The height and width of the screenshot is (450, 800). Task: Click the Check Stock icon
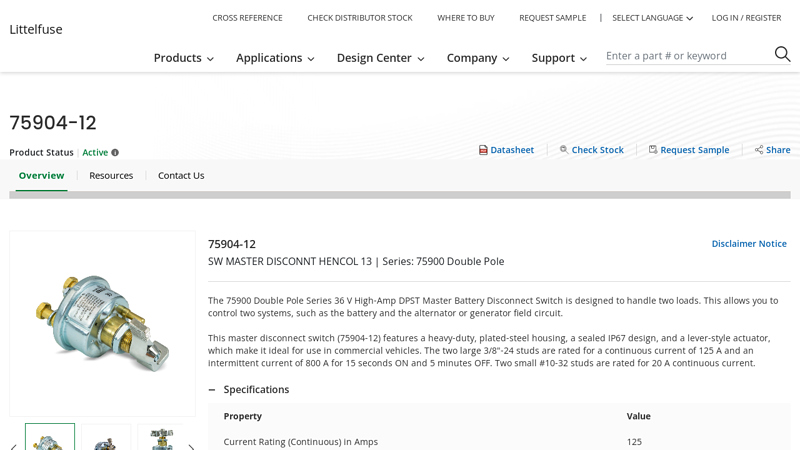tap(564, 150)
